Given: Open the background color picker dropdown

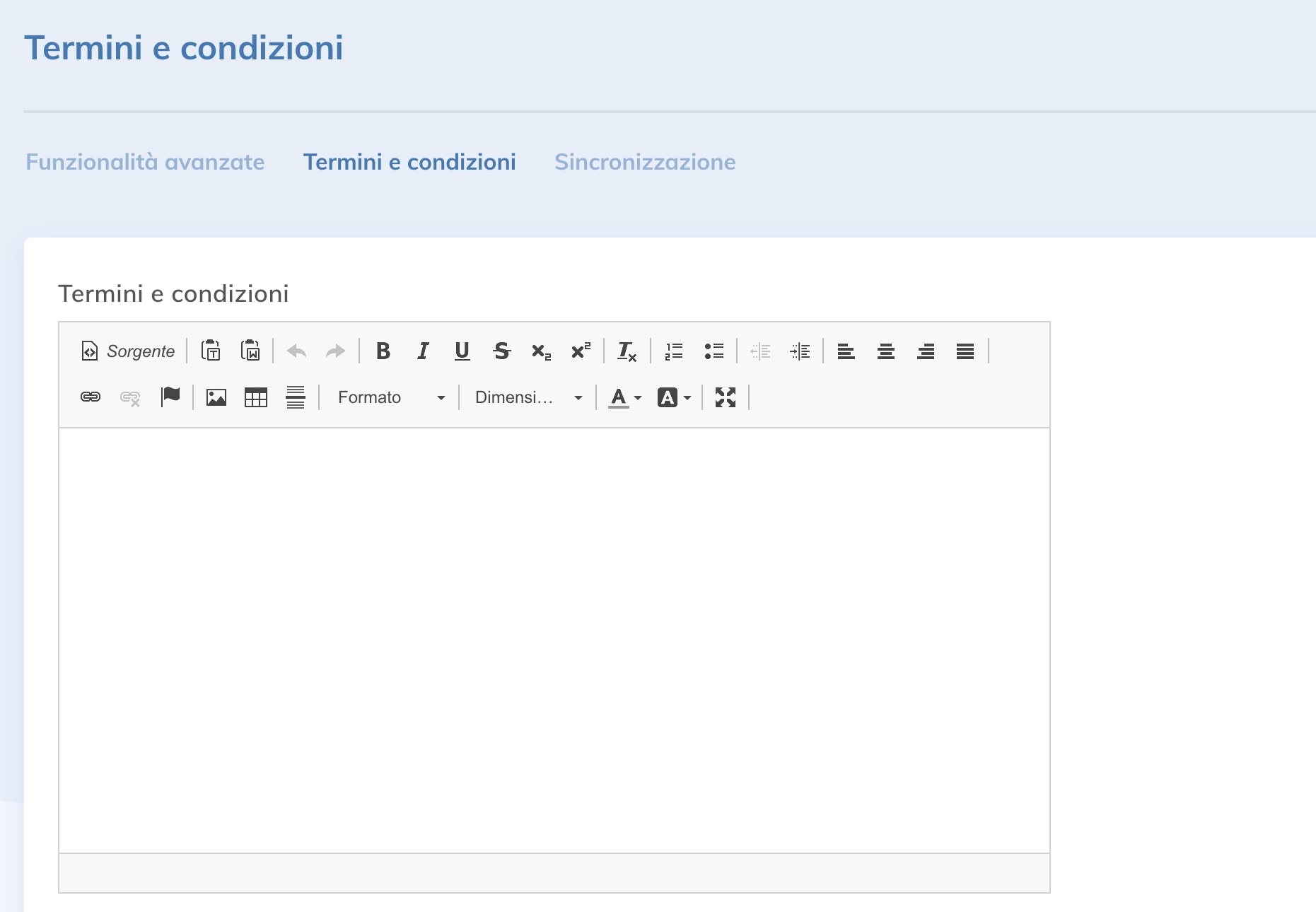Looking at the screenshot, I should point(675,397).
